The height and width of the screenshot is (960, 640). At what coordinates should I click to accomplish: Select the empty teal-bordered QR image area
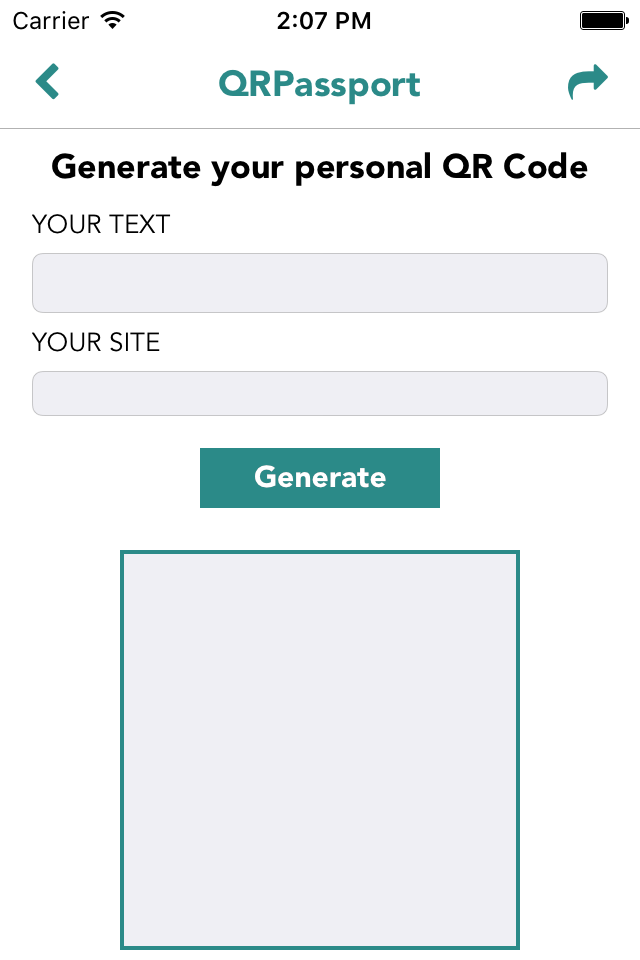pos(320,749)
